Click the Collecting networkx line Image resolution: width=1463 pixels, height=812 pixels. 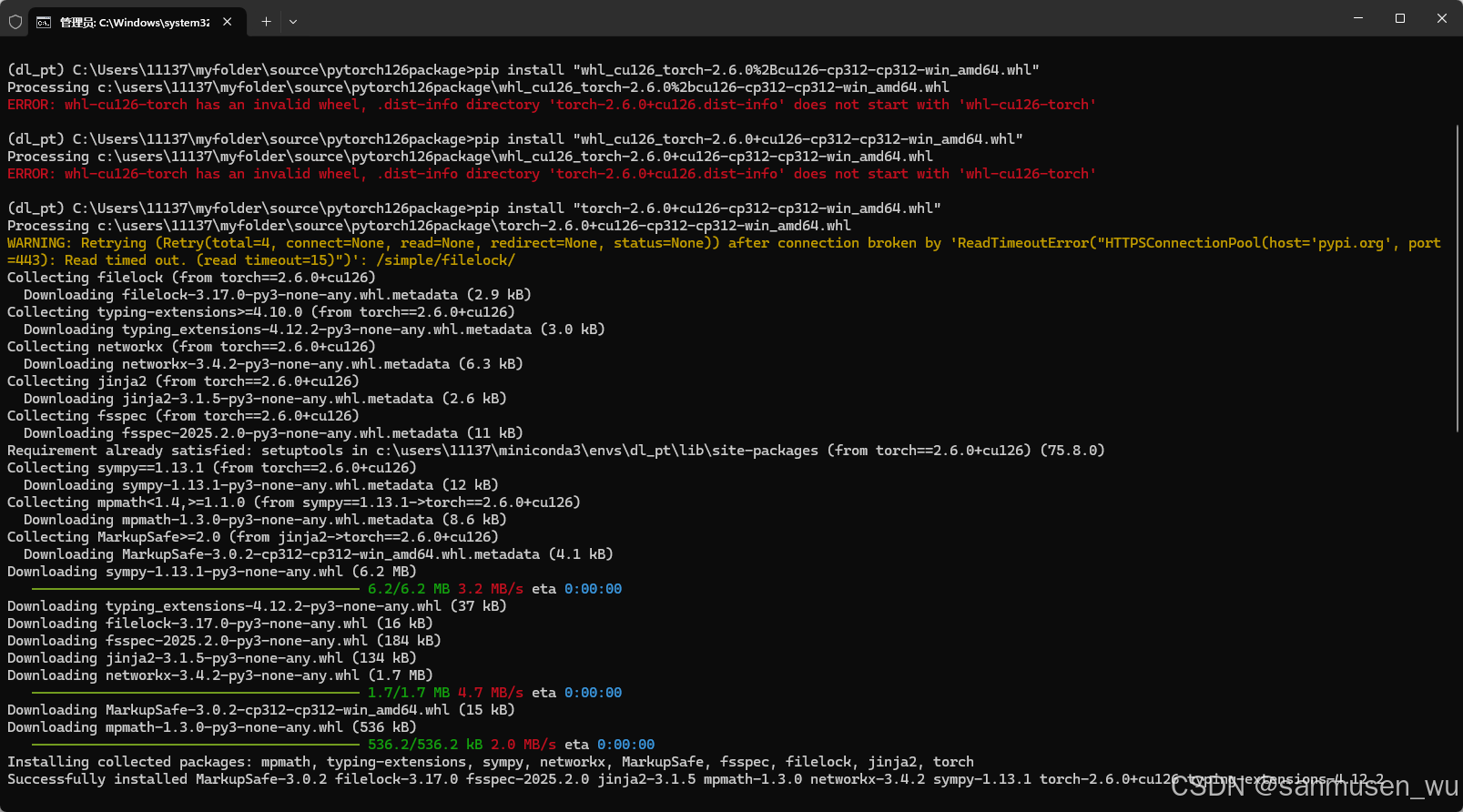[x=191, y=347]
